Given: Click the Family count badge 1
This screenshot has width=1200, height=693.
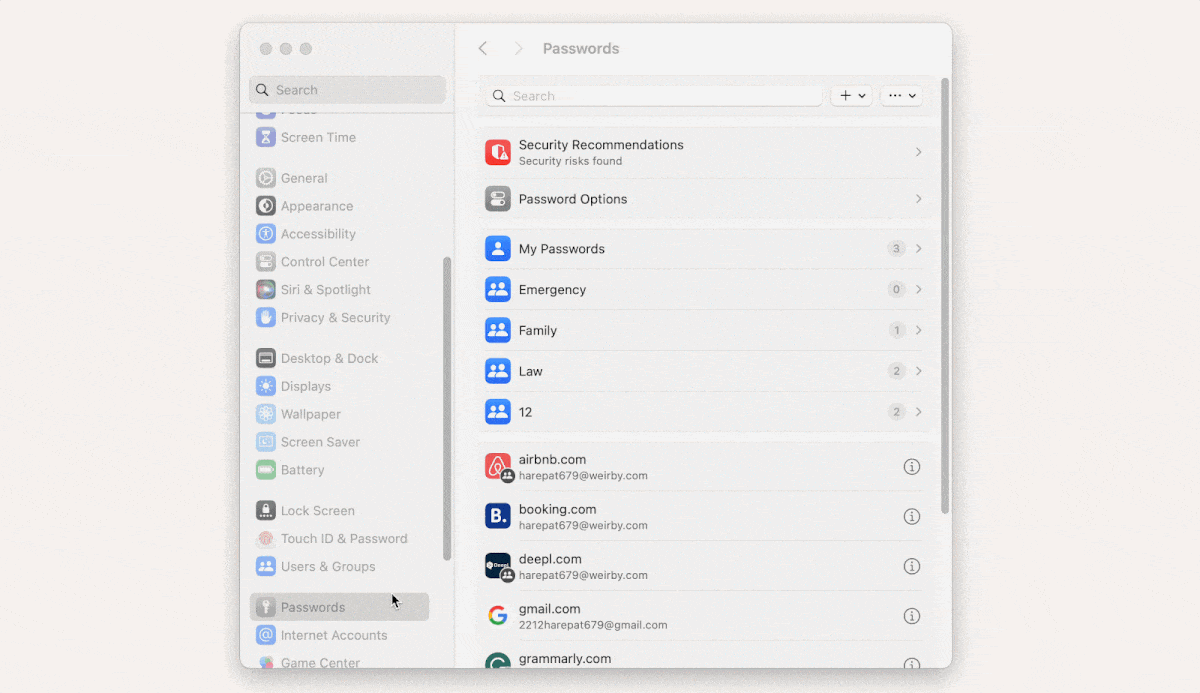Looking at the screenshot, I should click(896, 330).
